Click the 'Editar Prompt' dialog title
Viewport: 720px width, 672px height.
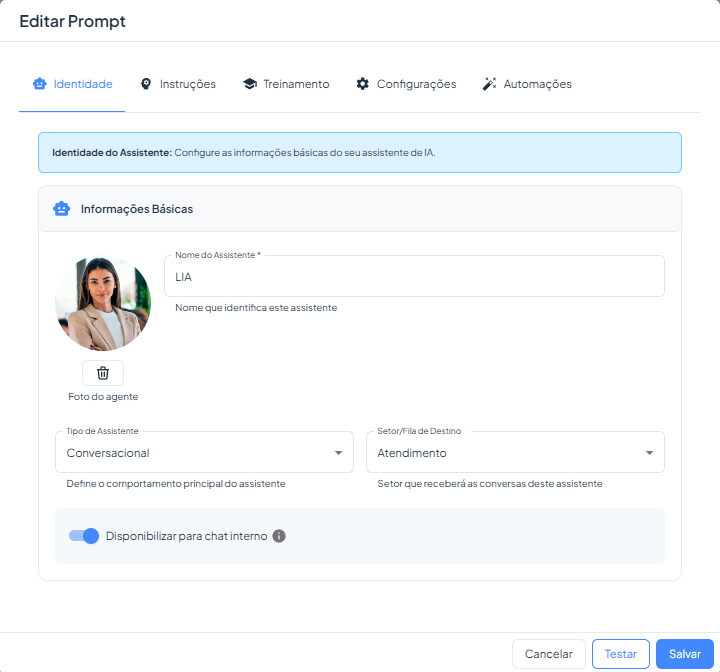click(x=73, y=21)
